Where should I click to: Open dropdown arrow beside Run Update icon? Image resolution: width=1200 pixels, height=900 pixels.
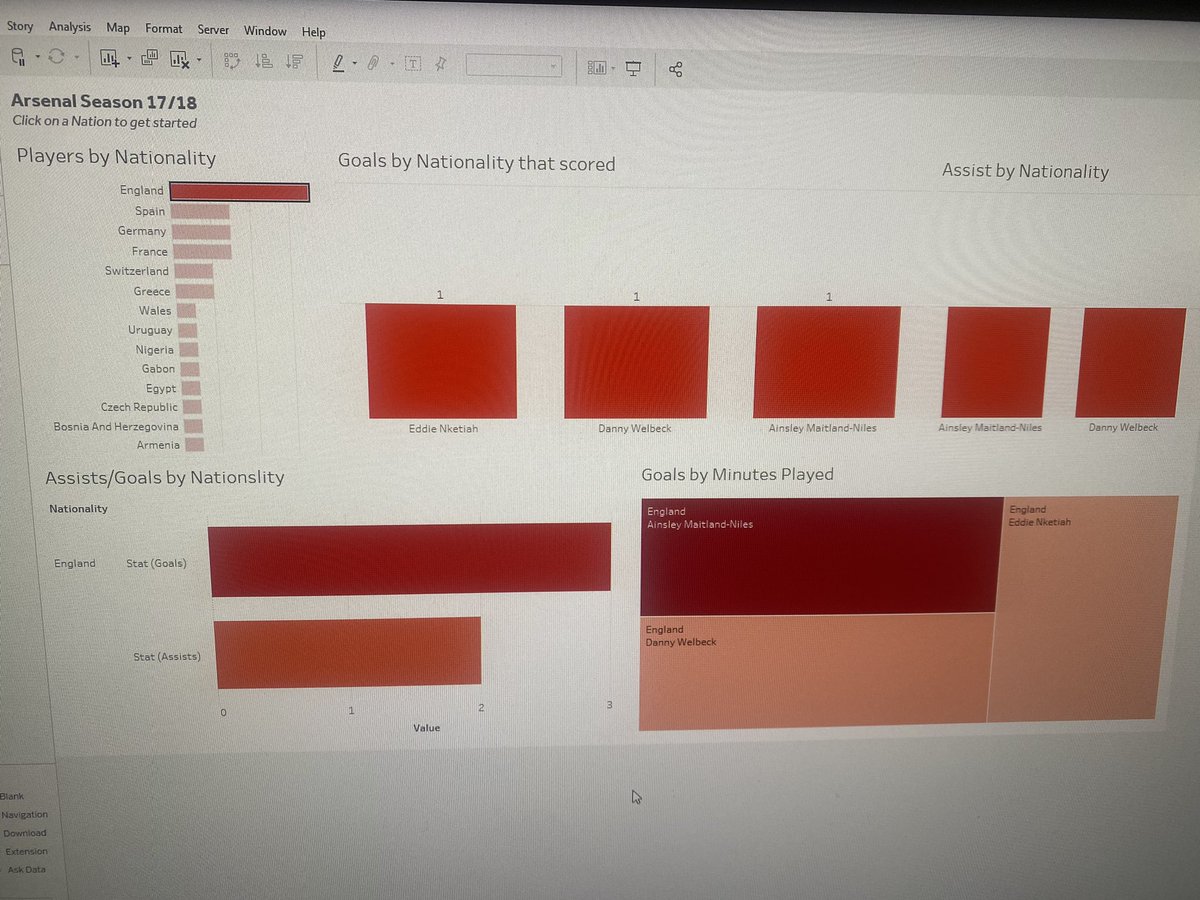tap(75, 59)
